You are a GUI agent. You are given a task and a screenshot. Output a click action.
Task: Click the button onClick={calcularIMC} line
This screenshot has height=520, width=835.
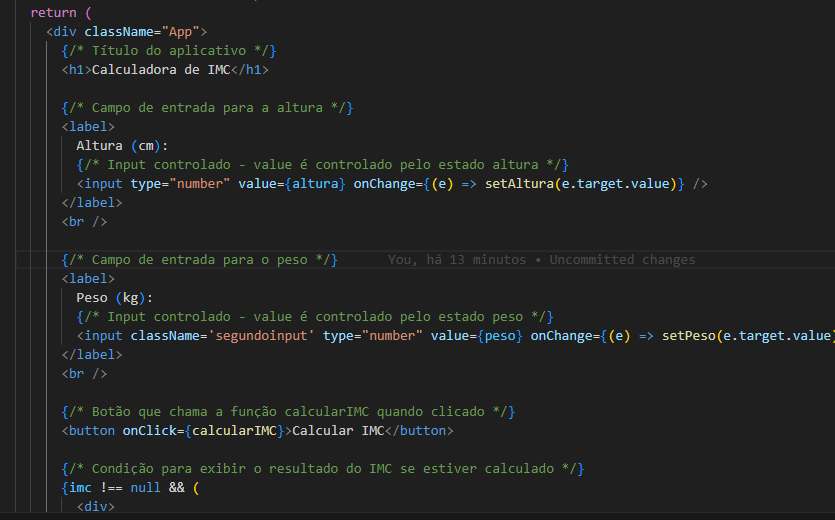[258, 431]
